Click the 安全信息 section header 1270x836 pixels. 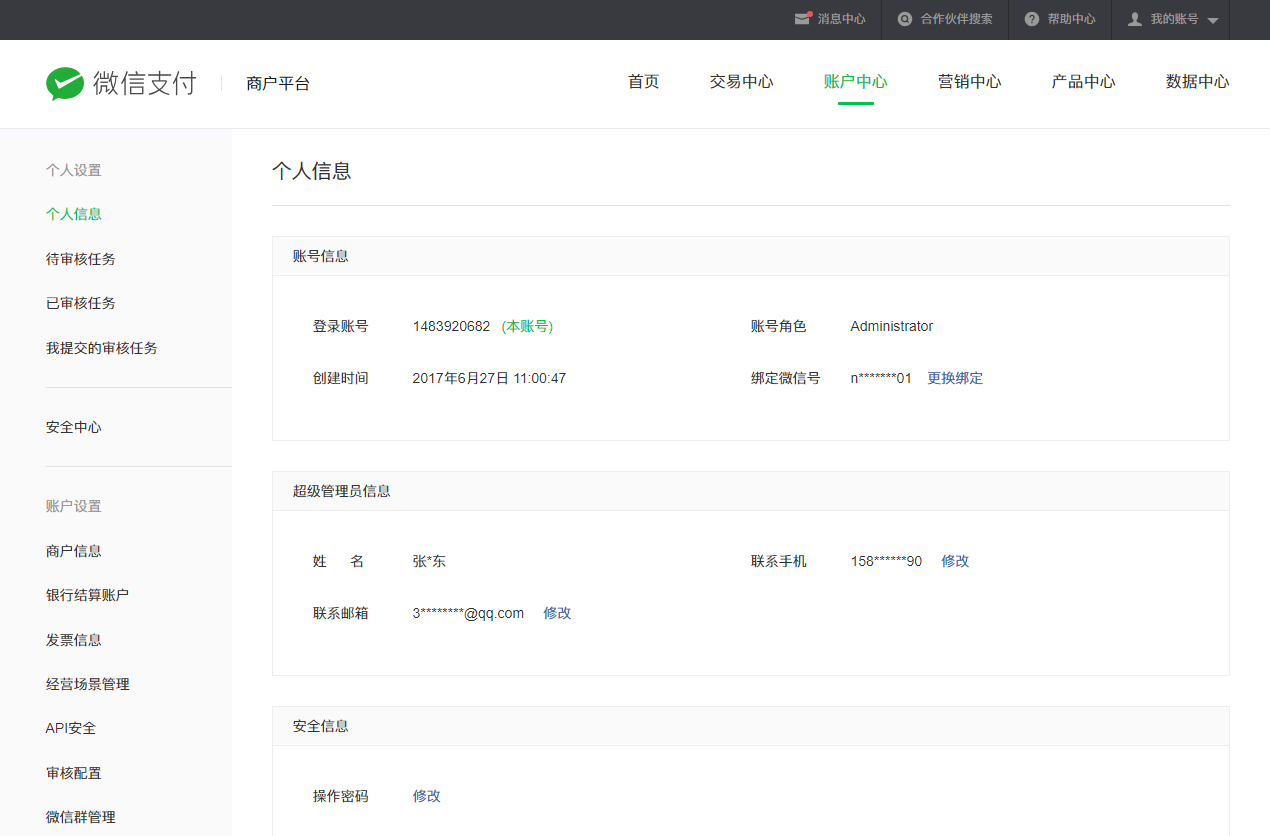[x=321, y=726]
